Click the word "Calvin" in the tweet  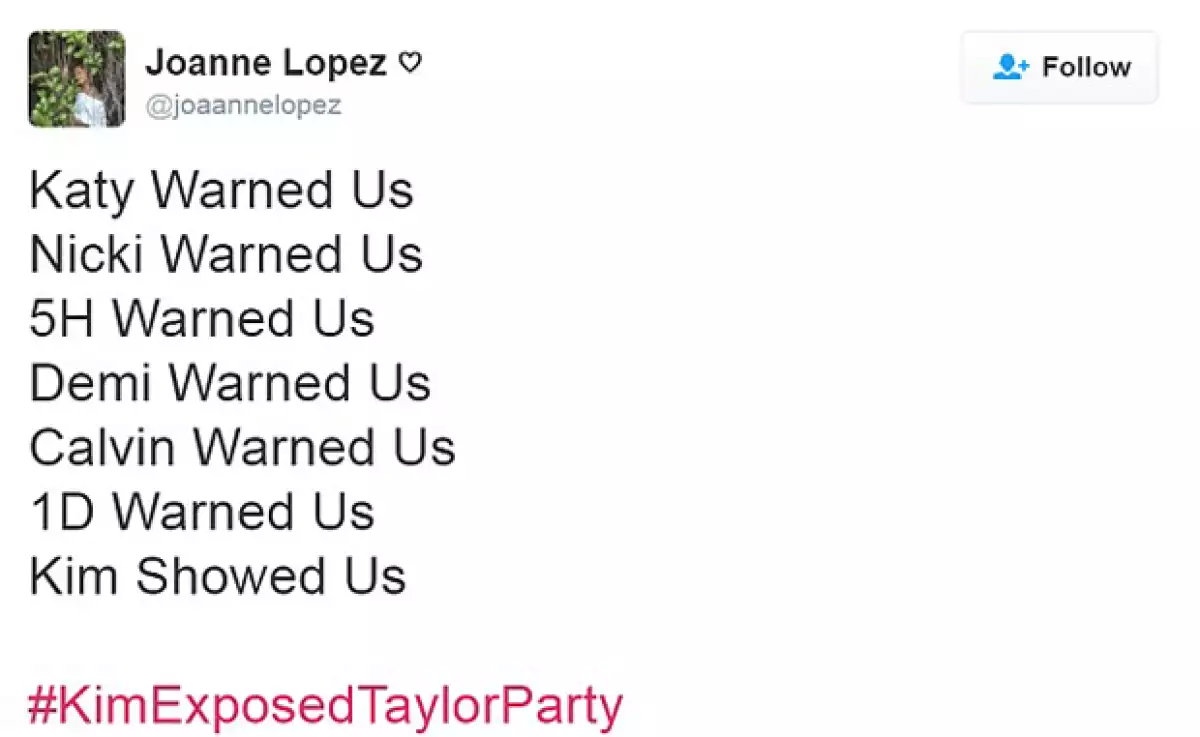(x=103, y=447)
